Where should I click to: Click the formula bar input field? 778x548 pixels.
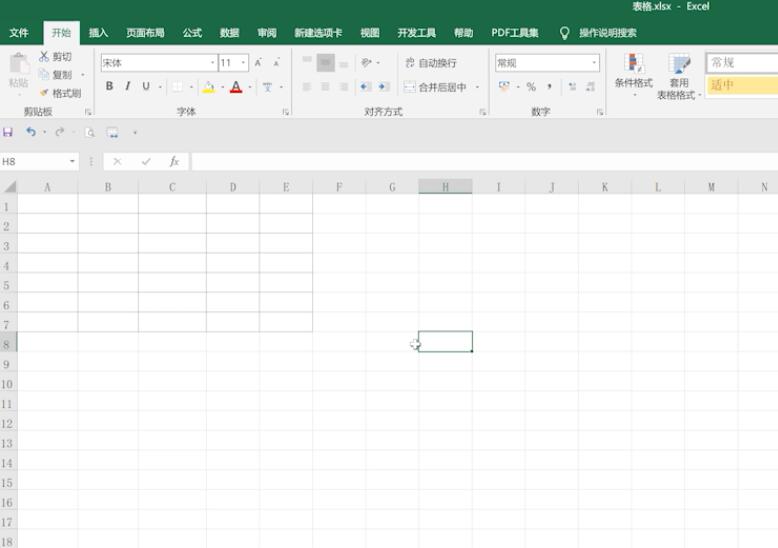[x=484, y=161]
